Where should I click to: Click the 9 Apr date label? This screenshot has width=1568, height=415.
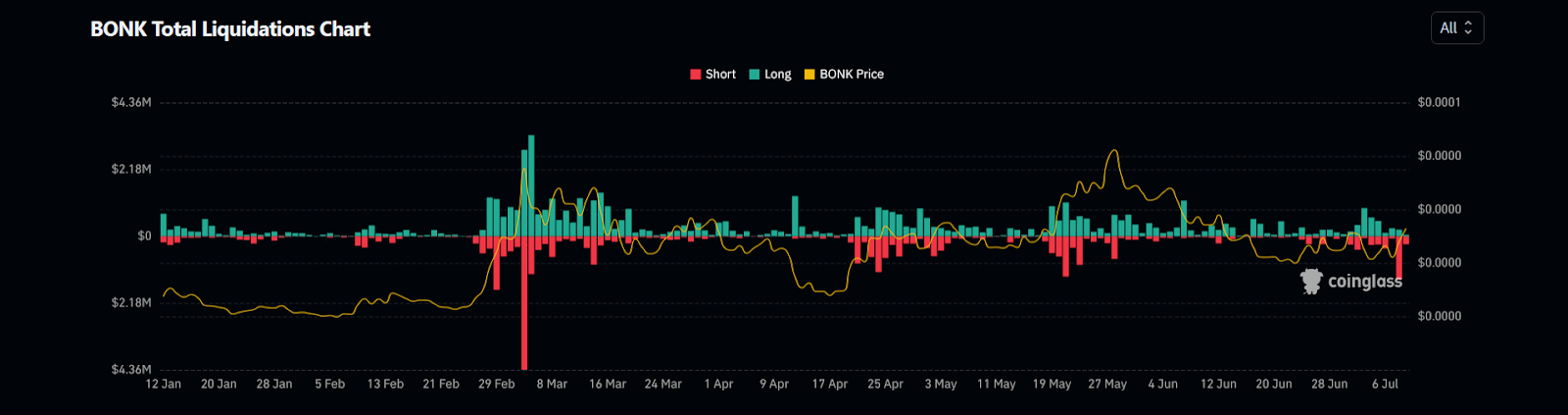click(774, 385)
